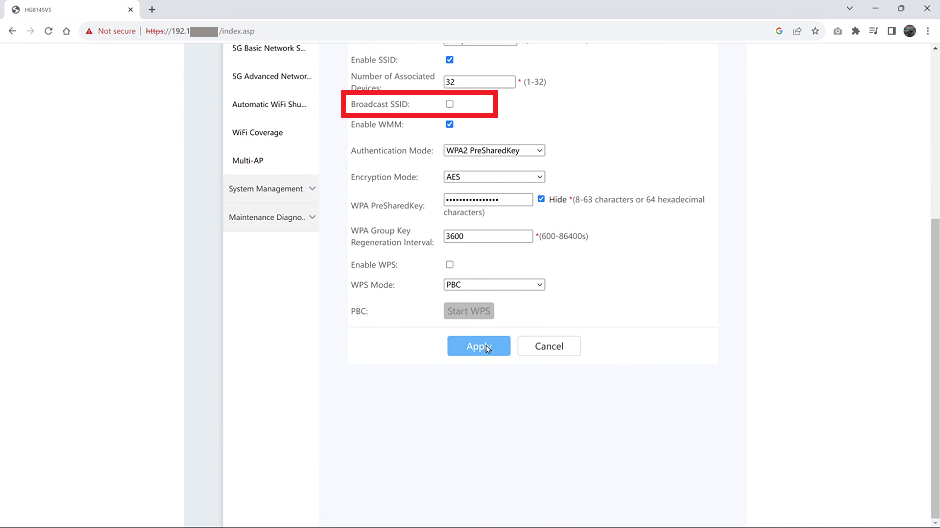Open the WPS Mode dropdown
Screen dimensions: 940x528
(494, 285)
